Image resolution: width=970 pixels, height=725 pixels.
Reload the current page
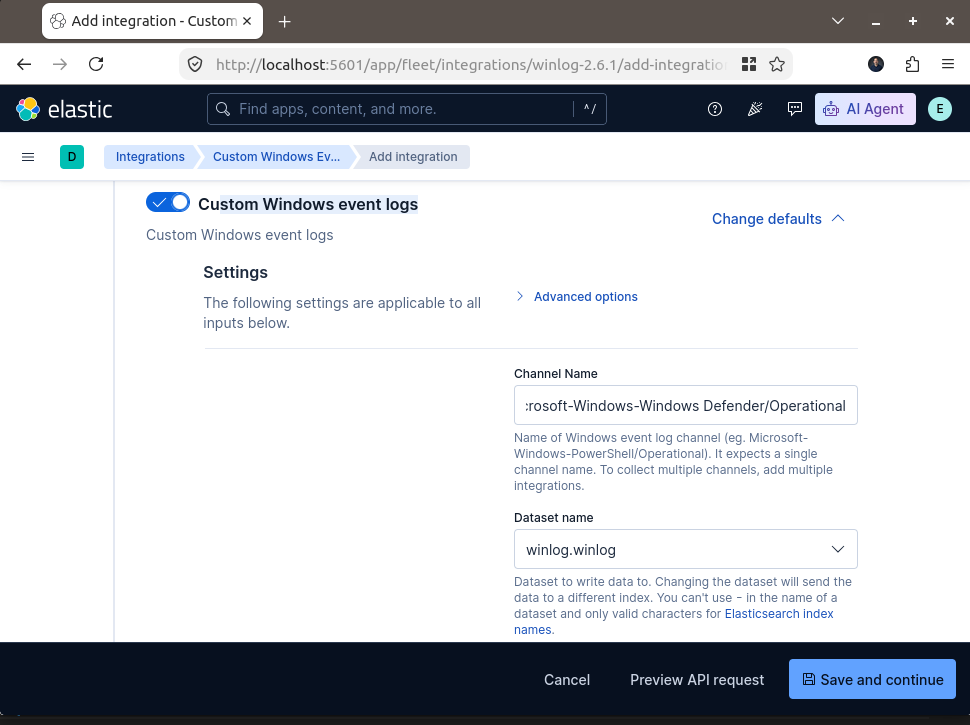[96, 64]
